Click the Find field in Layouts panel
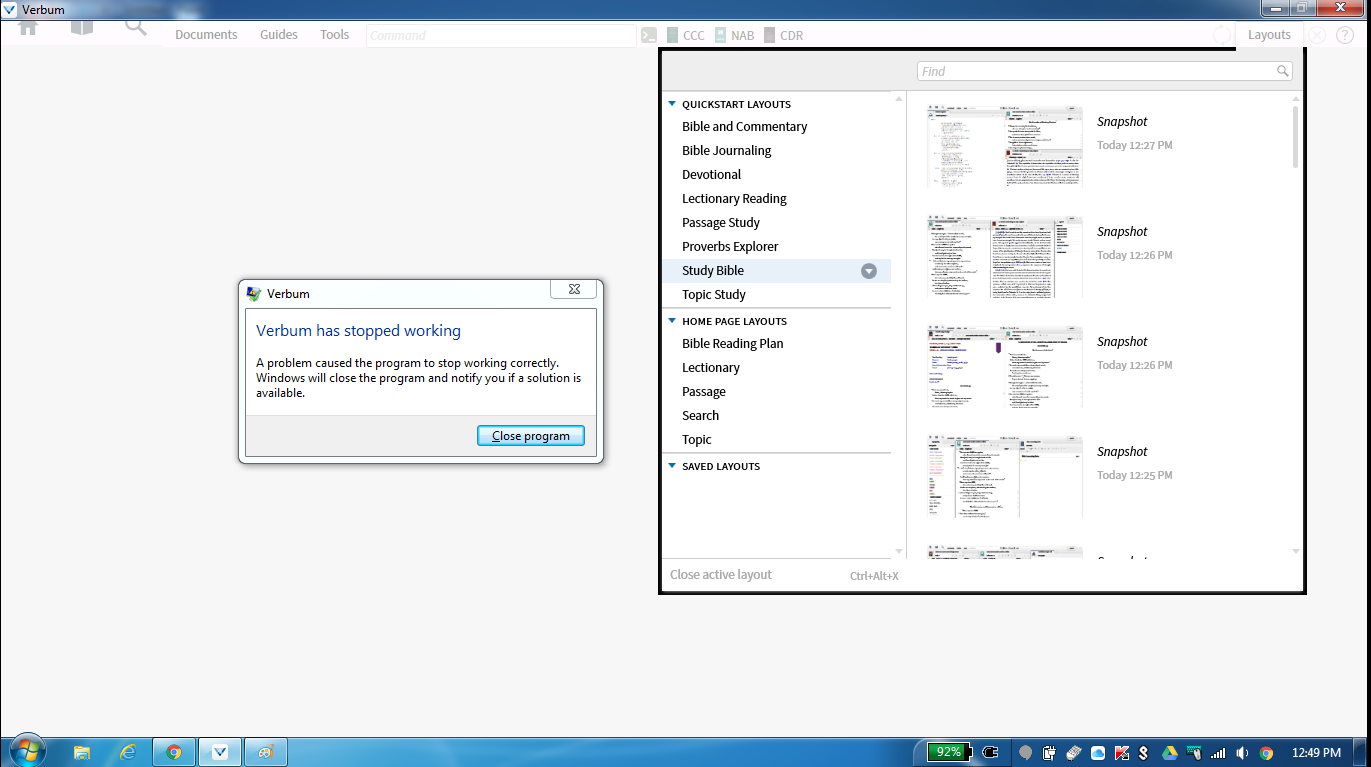The width and height of the screenshot is (1371, 767). tap(1104, 71)
